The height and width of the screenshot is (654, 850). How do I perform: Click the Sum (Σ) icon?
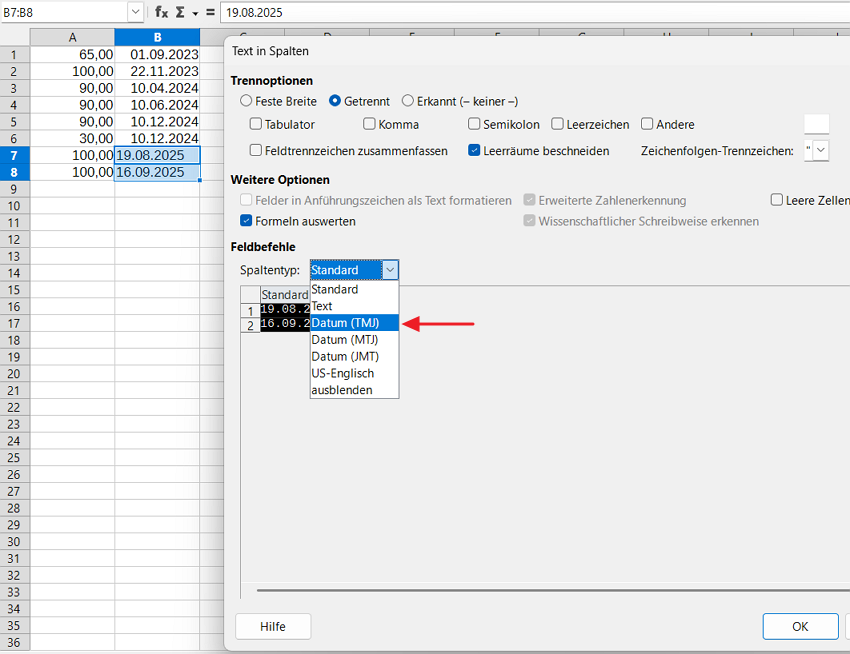click(x=181, y=12)
